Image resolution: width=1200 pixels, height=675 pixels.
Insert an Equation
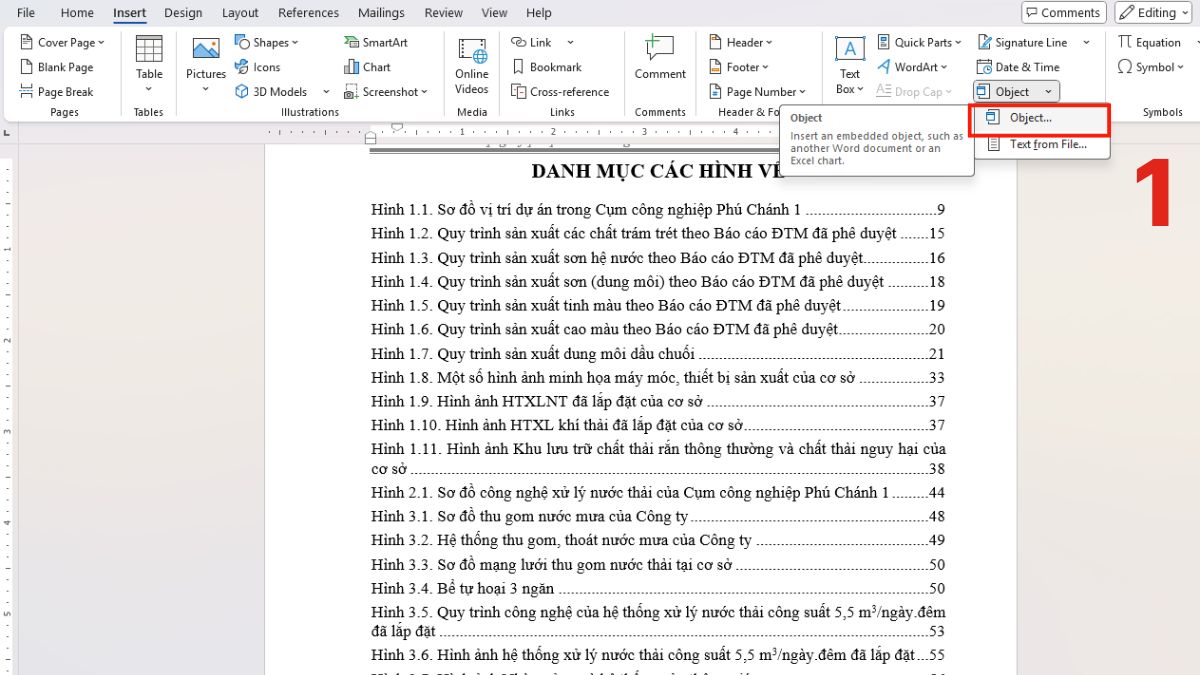point(1150,42)
